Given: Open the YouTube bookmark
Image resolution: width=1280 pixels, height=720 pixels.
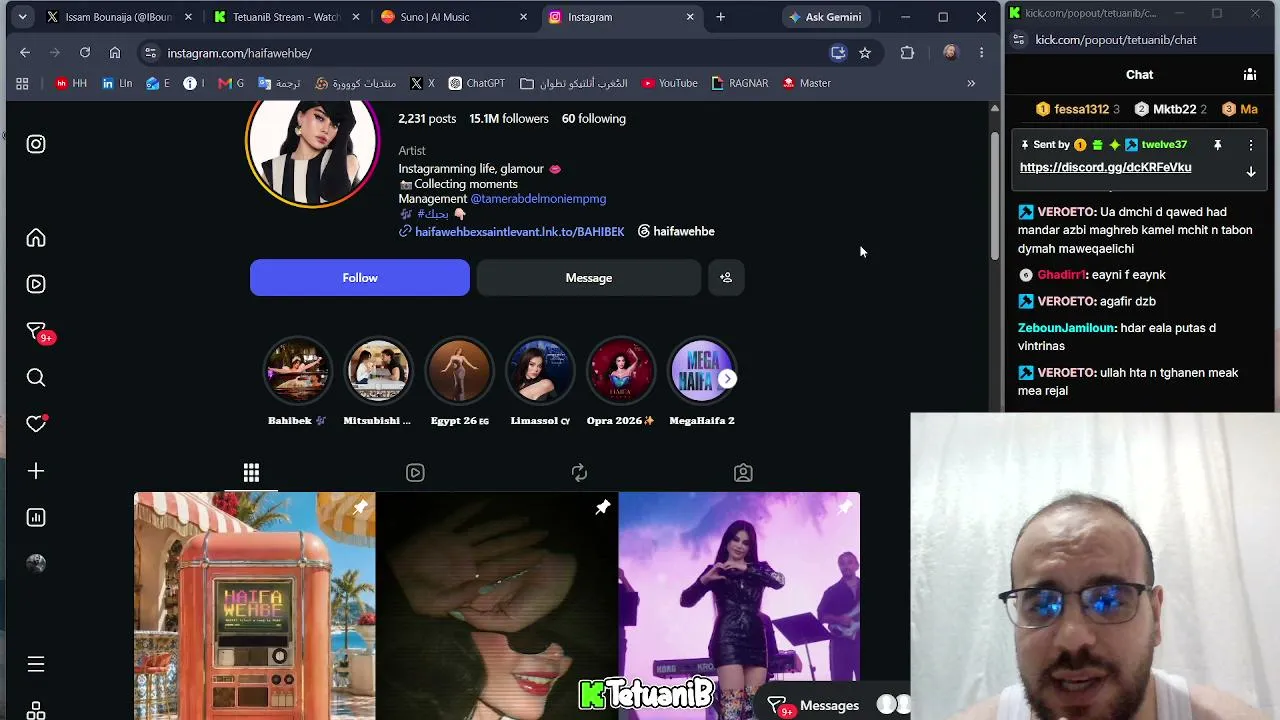Looking at the screenshot, I should pos(670,83).
